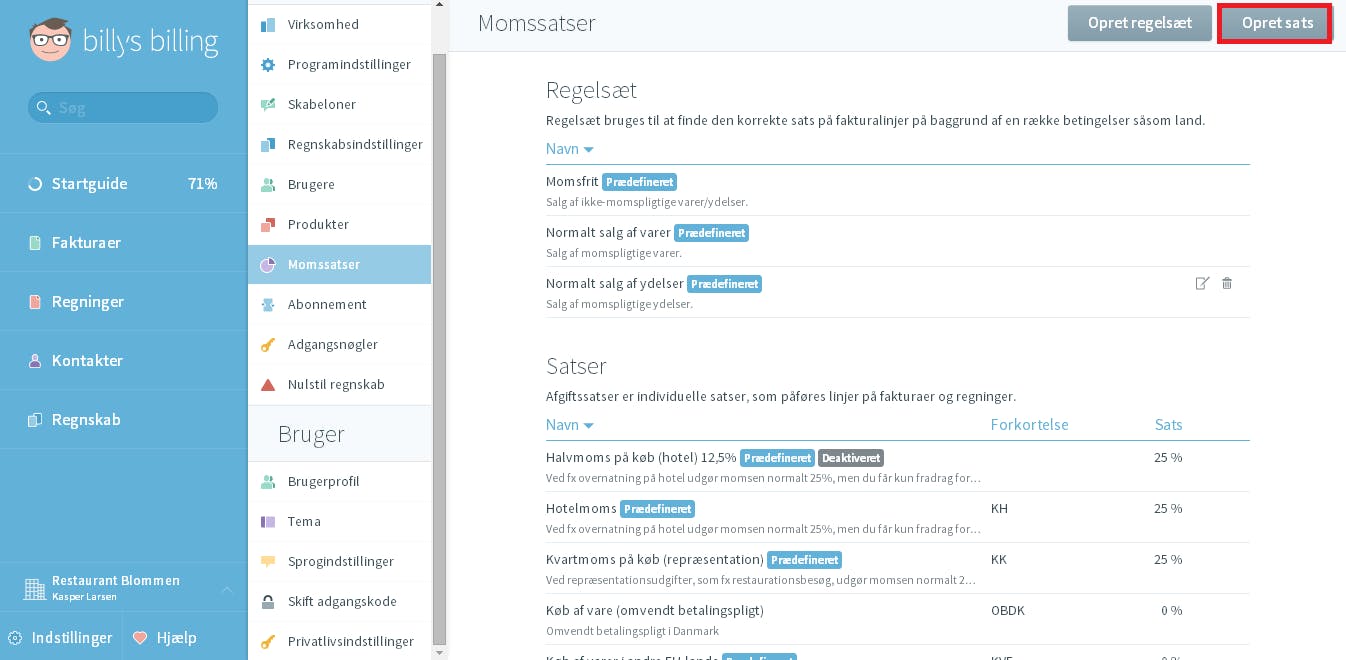Click the settings menu scrollbar thumb
The image size is (1346, 660).
[439, 349]
